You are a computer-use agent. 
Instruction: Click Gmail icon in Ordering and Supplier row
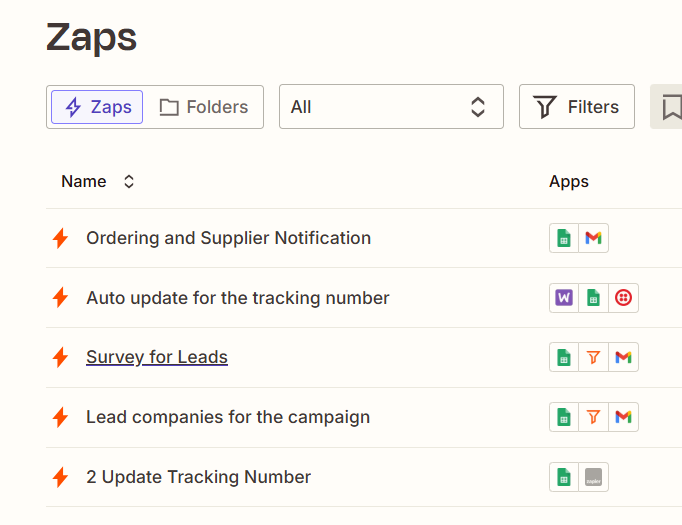[x=594, y=238]
